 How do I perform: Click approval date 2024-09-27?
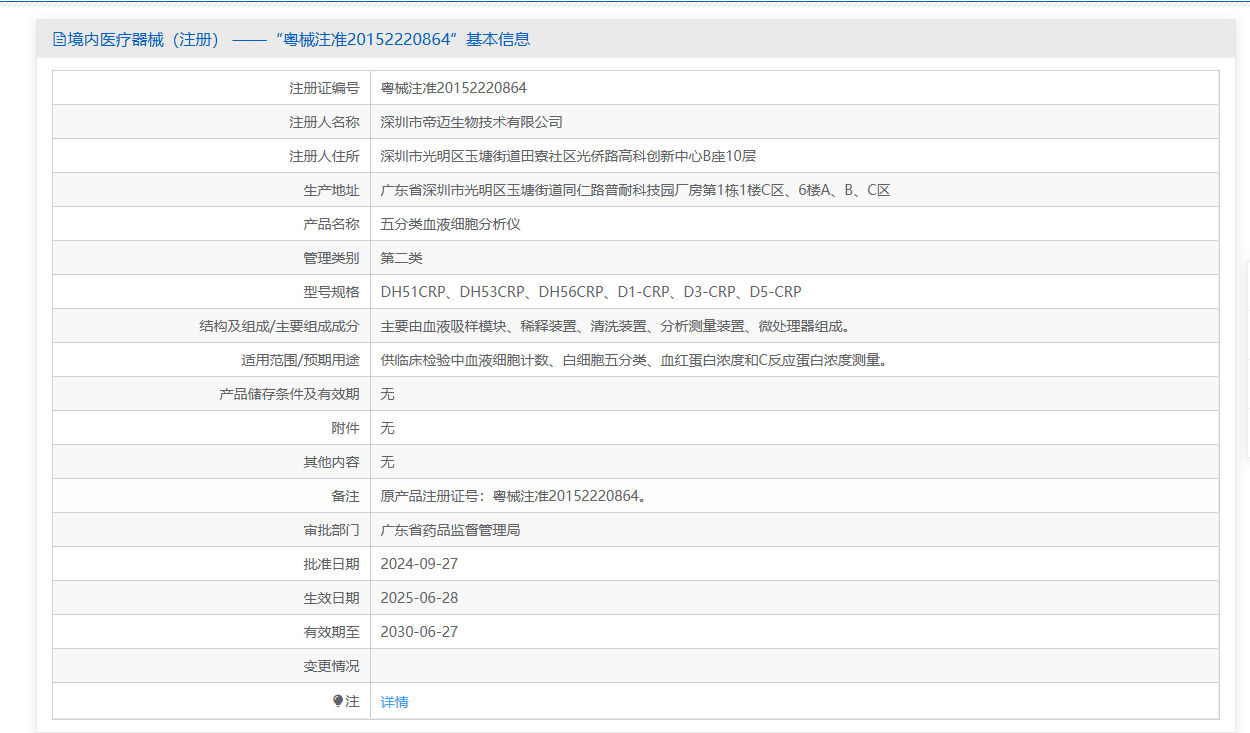click(419, 564)
